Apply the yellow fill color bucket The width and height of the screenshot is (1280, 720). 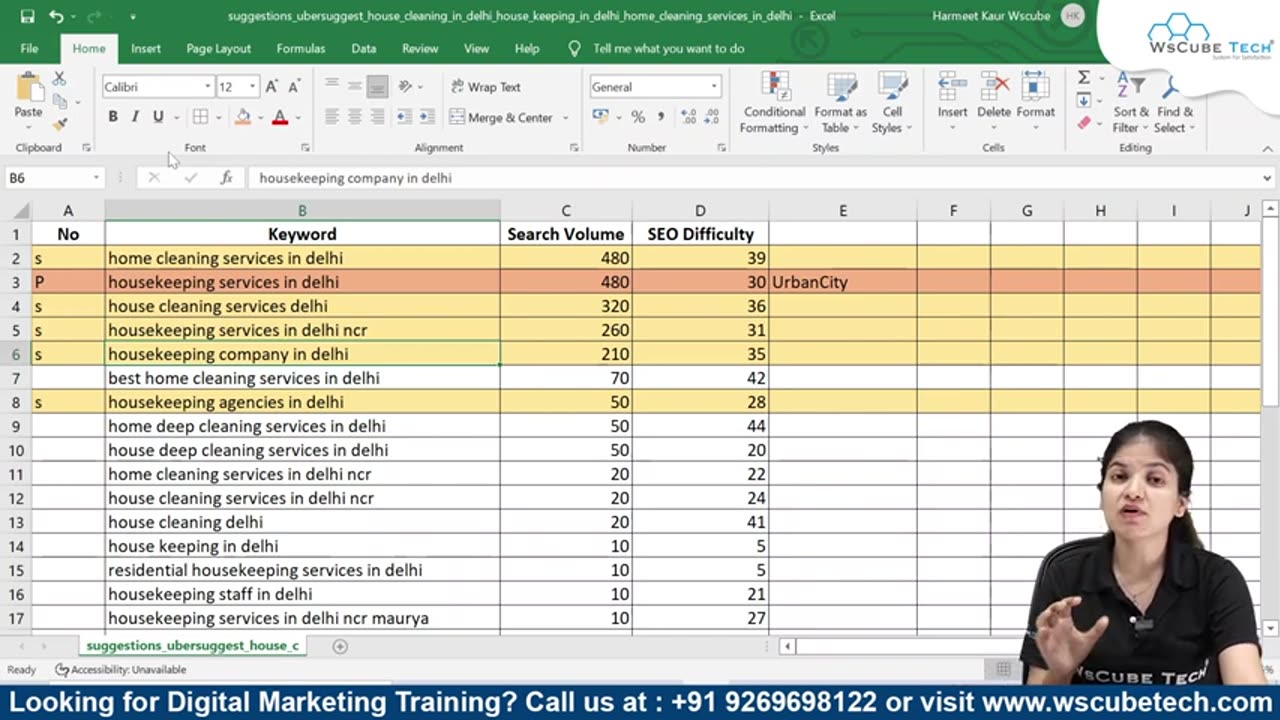(242, 117)
